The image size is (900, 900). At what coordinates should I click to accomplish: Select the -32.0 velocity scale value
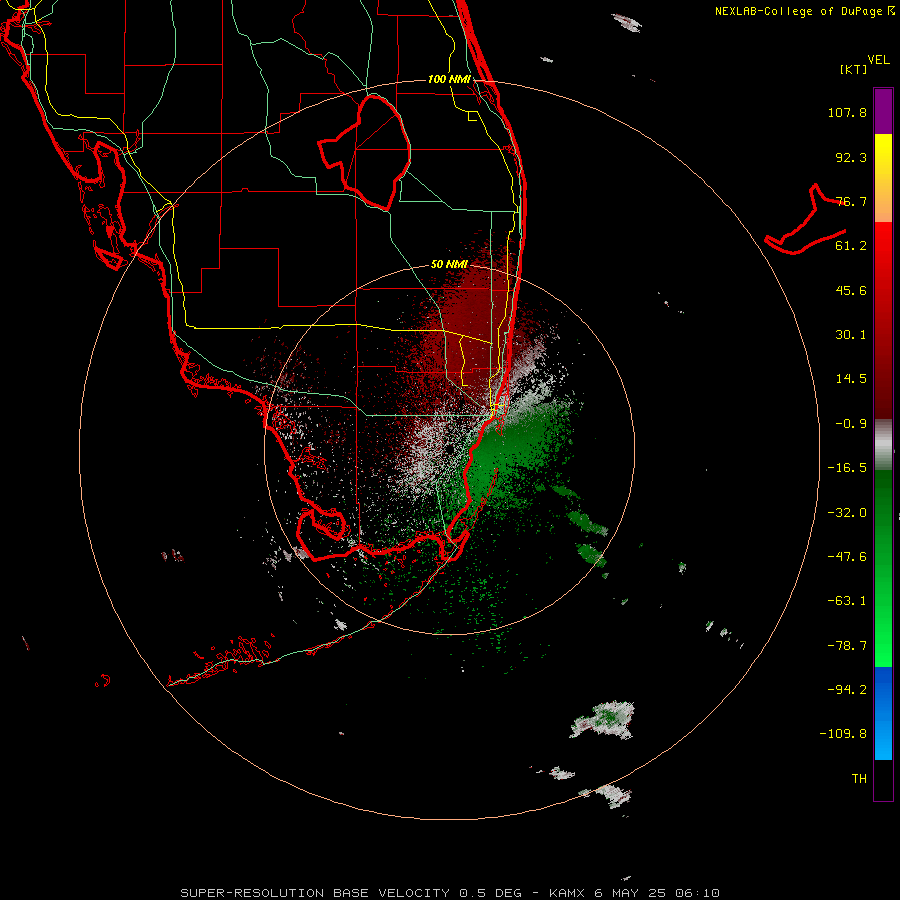click(x=847, y=513)
